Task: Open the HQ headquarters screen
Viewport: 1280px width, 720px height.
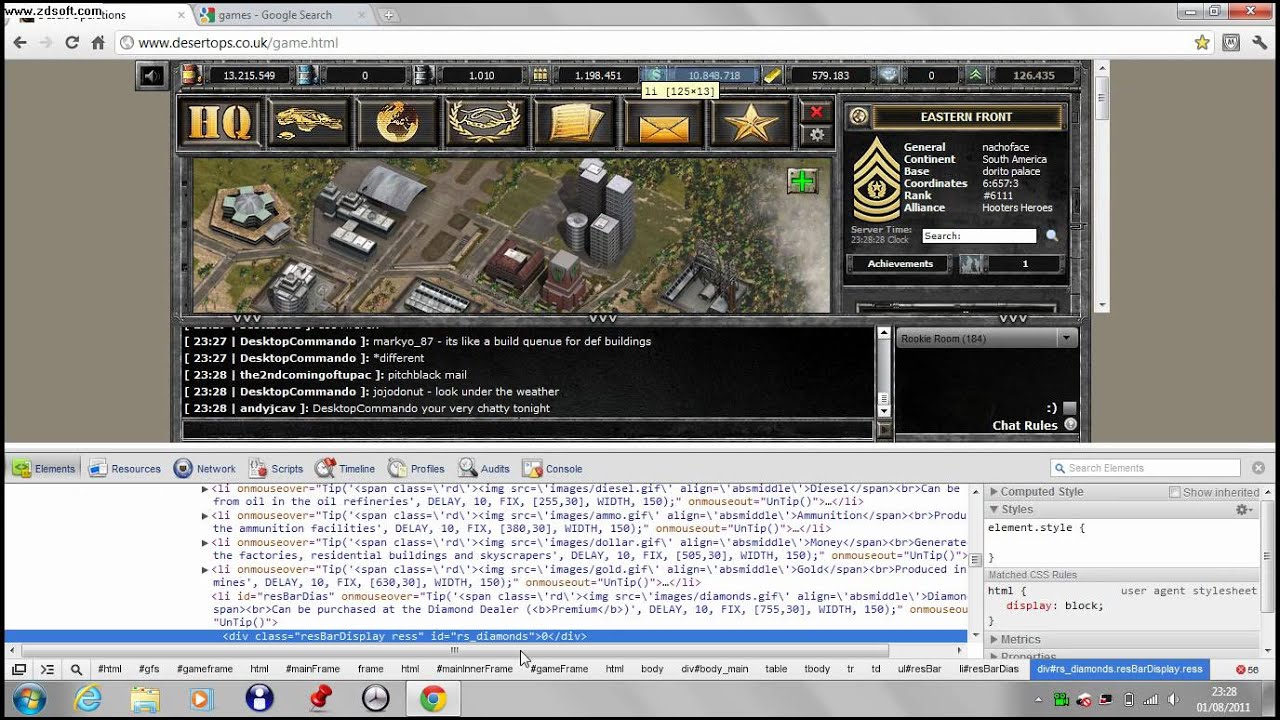Action: click(220, 123)
